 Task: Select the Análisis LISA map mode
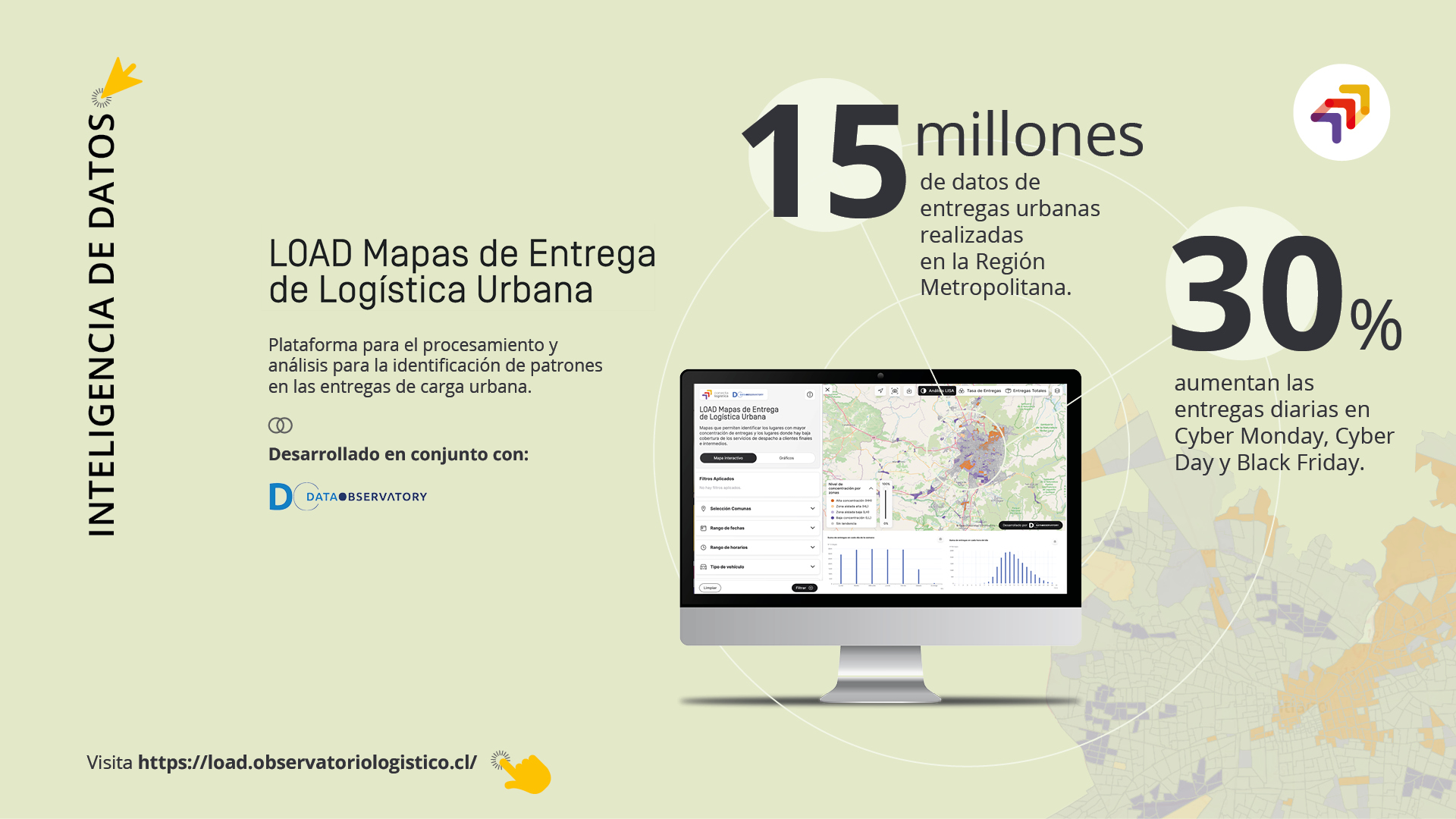[937, 391]
